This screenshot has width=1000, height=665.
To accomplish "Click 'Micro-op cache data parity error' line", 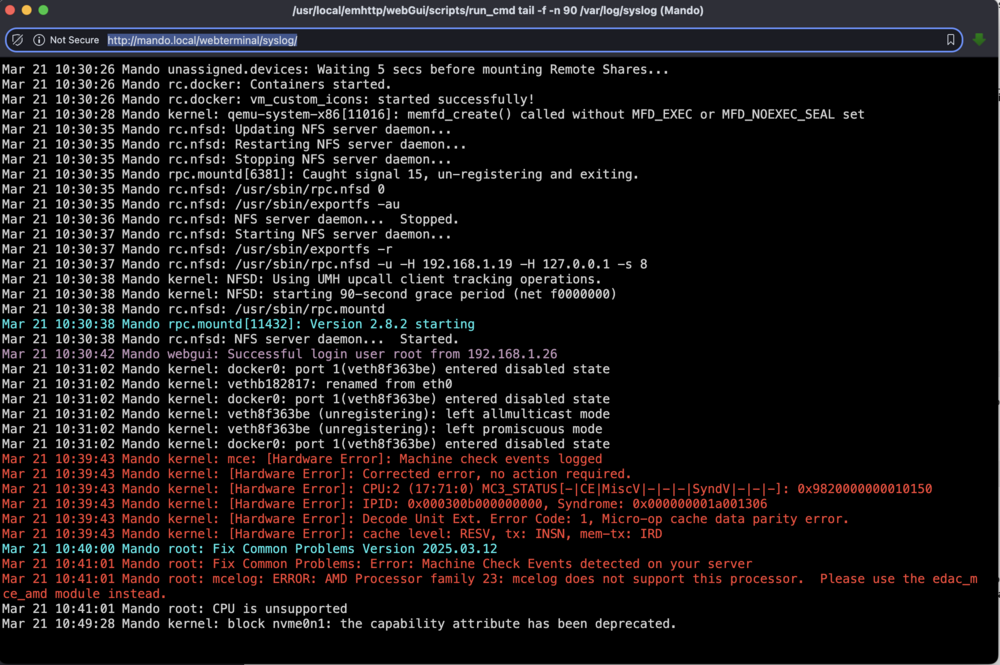I will tap(425, 519).
